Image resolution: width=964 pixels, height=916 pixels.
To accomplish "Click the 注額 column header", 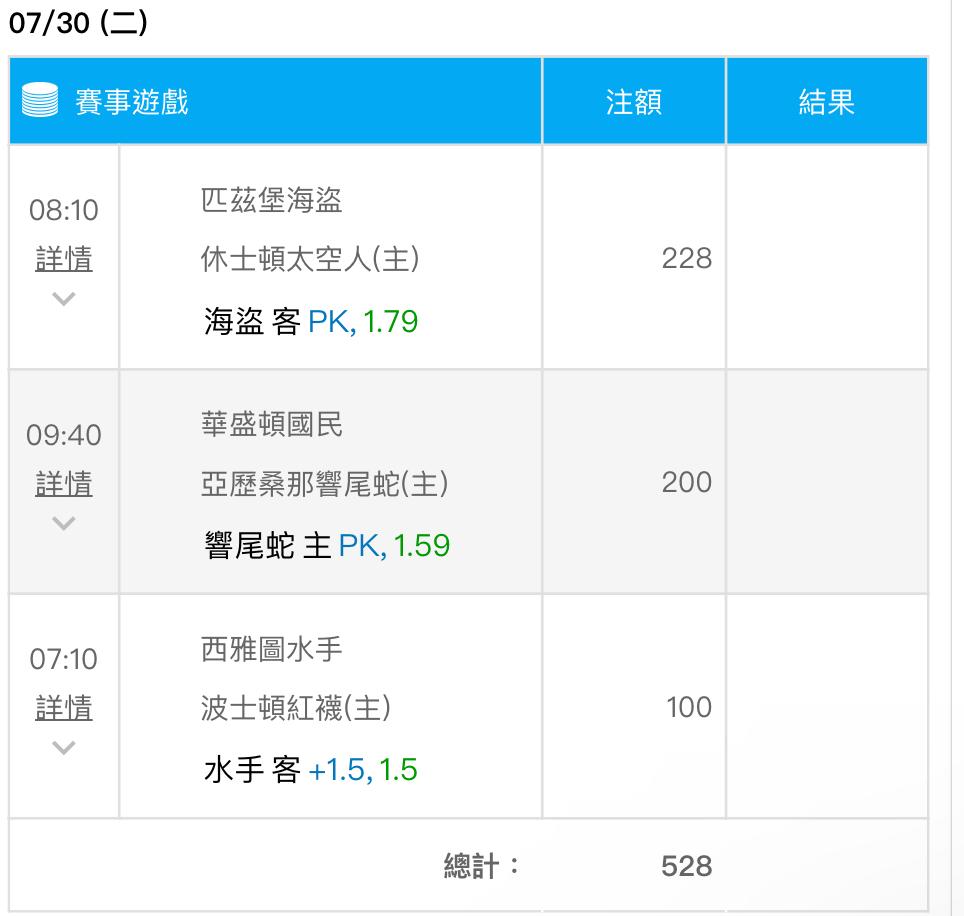I will (634, 101).
